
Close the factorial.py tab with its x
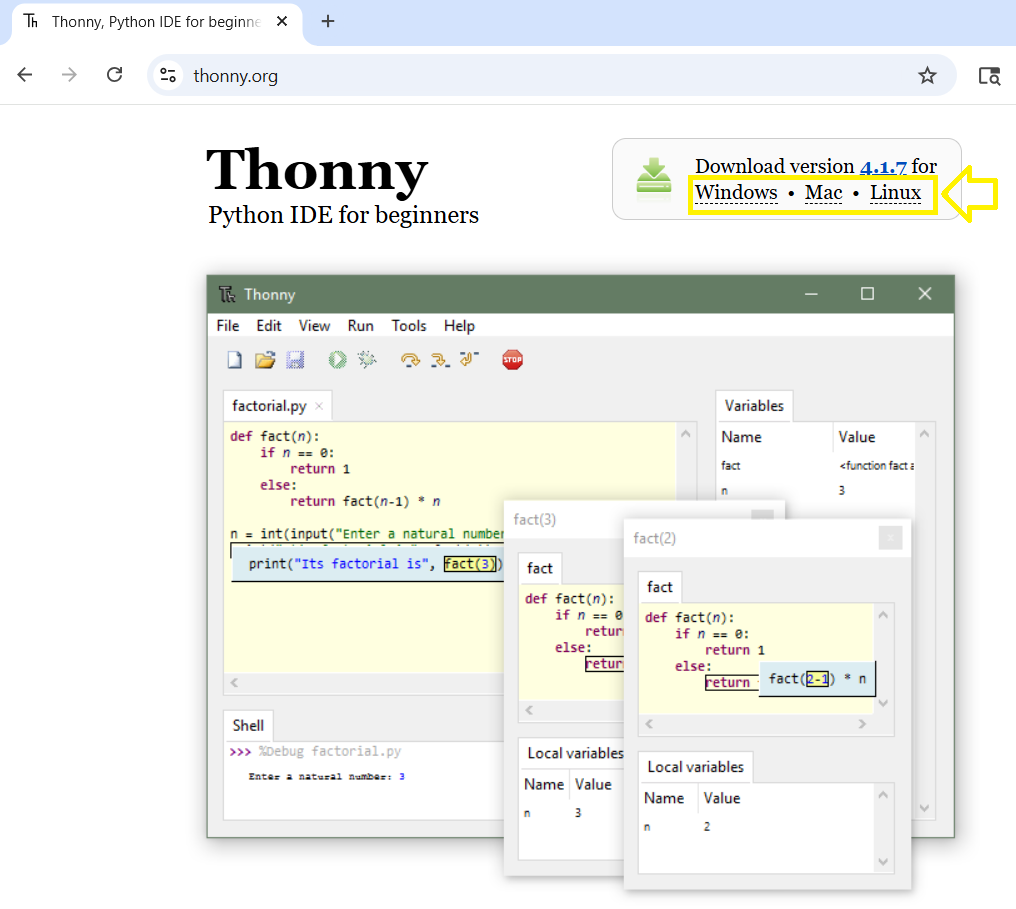click(319, 406)
